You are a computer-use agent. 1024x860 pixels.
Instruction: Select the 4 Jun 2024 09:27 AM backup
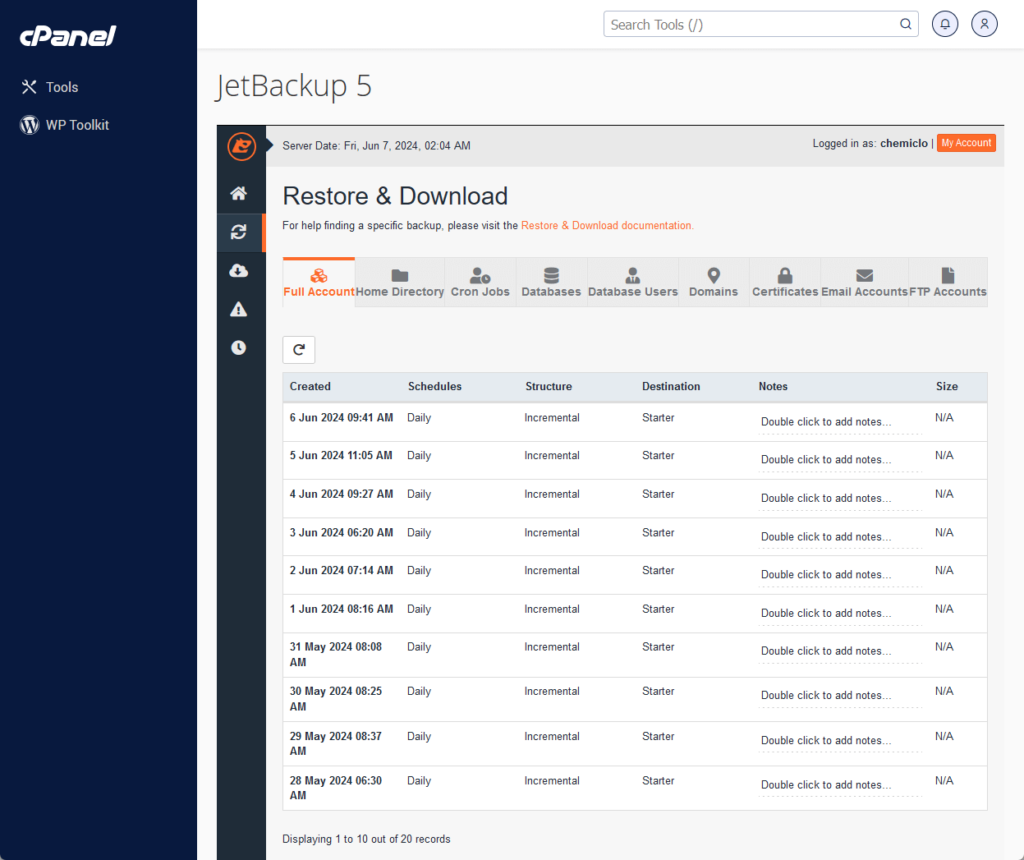[635, 498]
